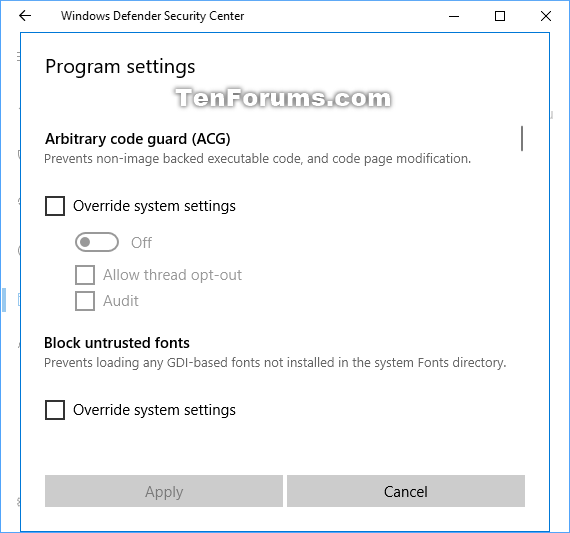The image size is (570, 533).
Task: Tick the Audit checkbox
Action: (85, 301)
